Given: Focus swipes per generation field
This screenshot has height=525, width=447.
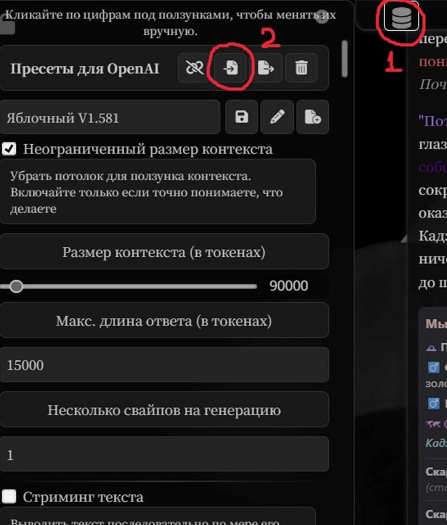Looking at the screenshot, I should click(x=164, y=455).
